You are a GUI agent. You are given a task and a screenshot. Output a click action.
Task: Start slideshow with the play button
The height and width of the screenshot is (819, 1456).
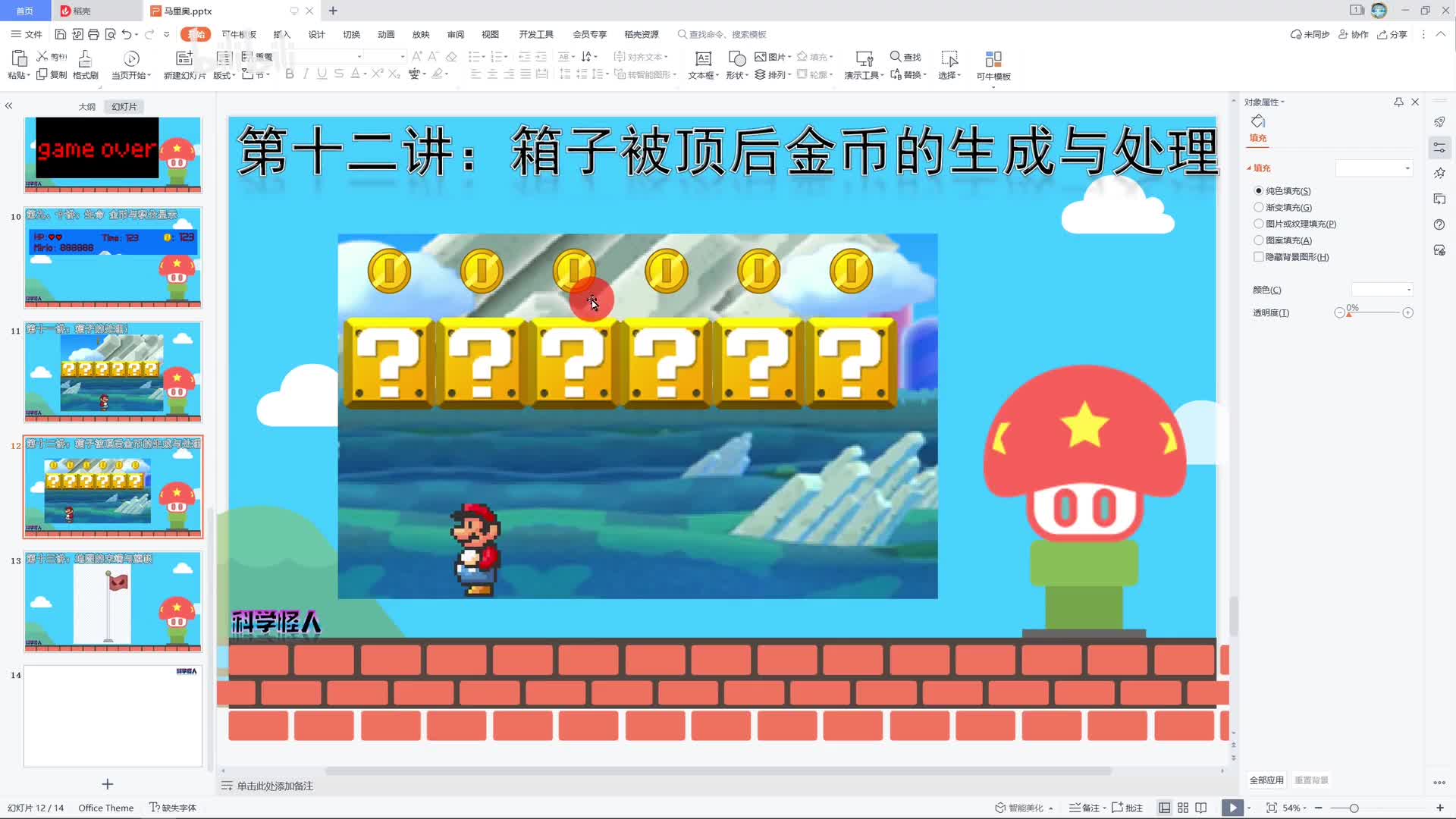pyautogui.click(x=1232, y=808)
